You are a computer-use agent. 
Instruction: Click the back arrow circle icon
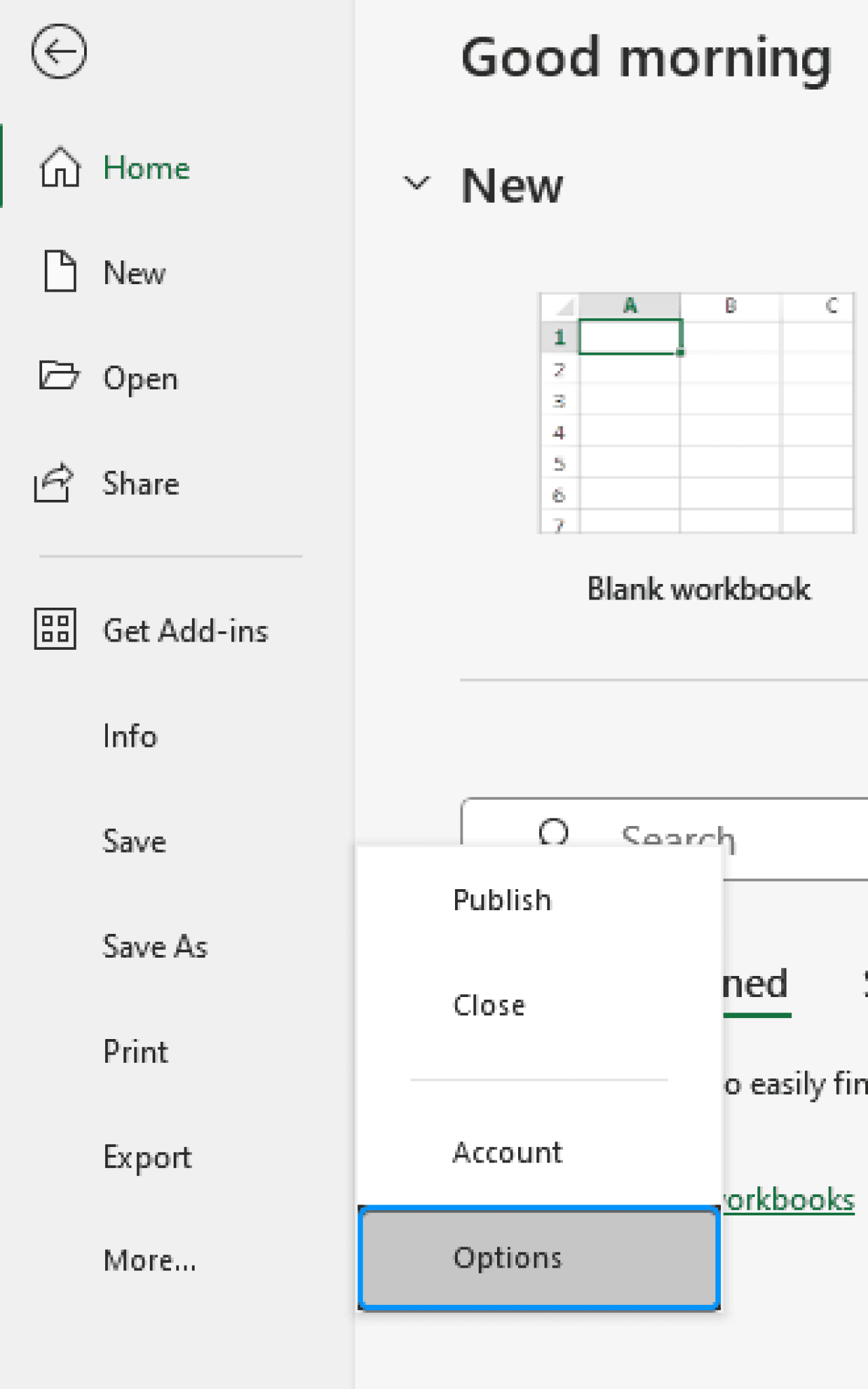[59, 52]
